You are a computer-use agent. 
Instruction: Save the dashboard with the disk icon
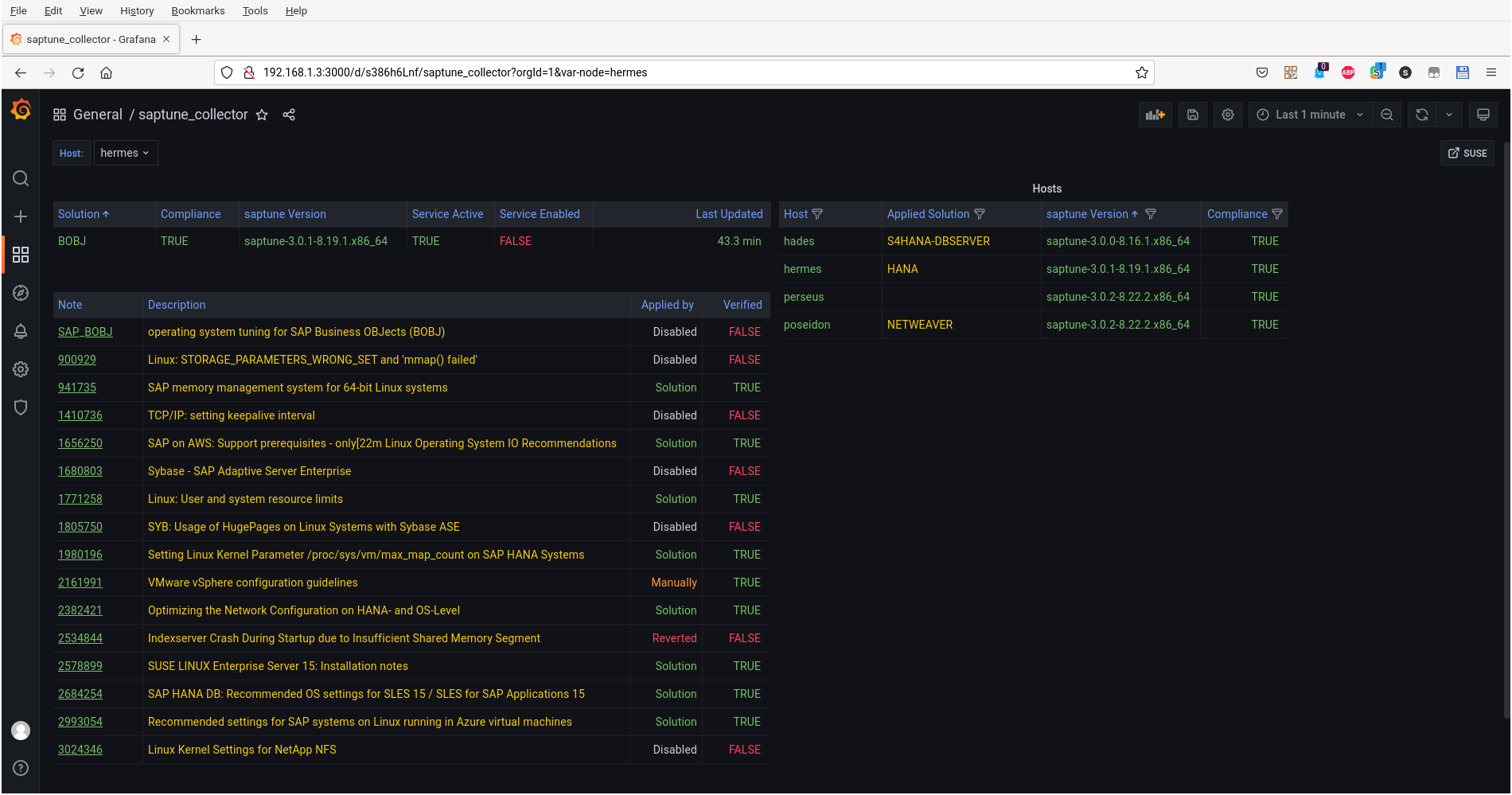tap(1192, 115)
